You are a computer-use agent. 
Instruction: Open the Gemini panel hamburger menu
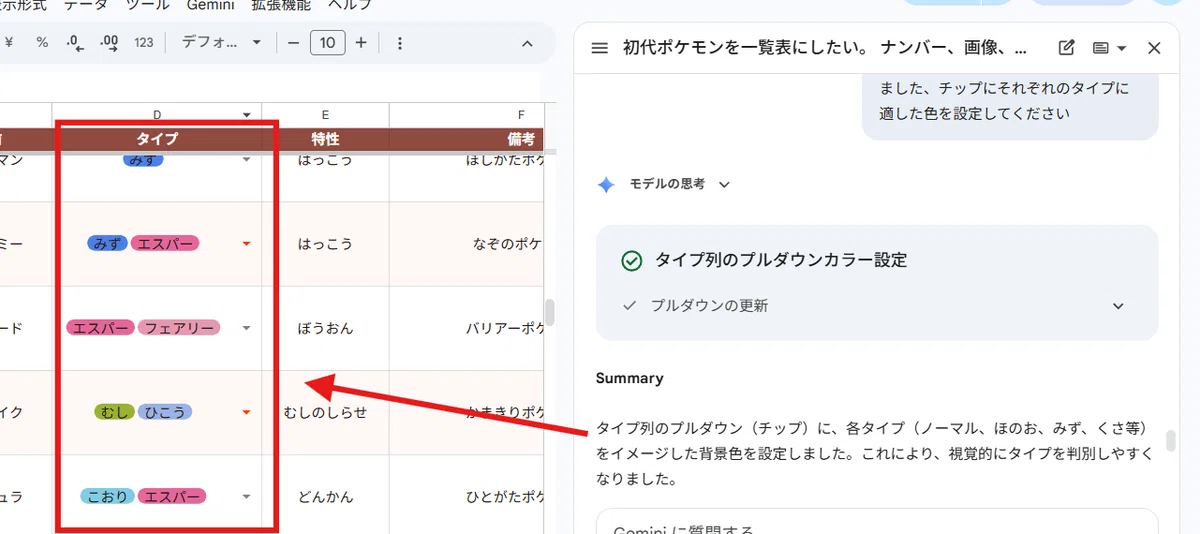[600, 48]
